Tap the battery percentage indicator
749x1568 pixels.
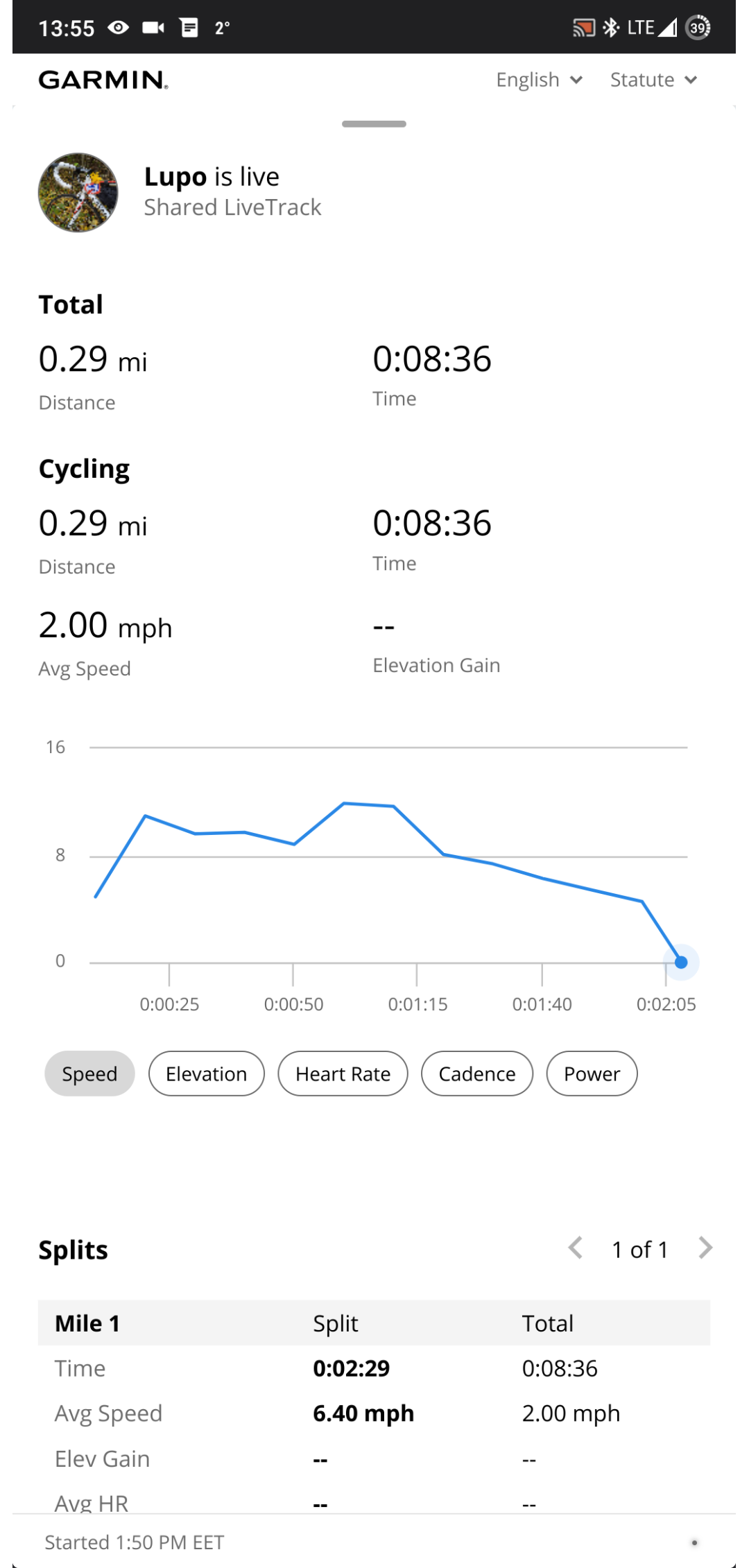(x=698, y=28)
